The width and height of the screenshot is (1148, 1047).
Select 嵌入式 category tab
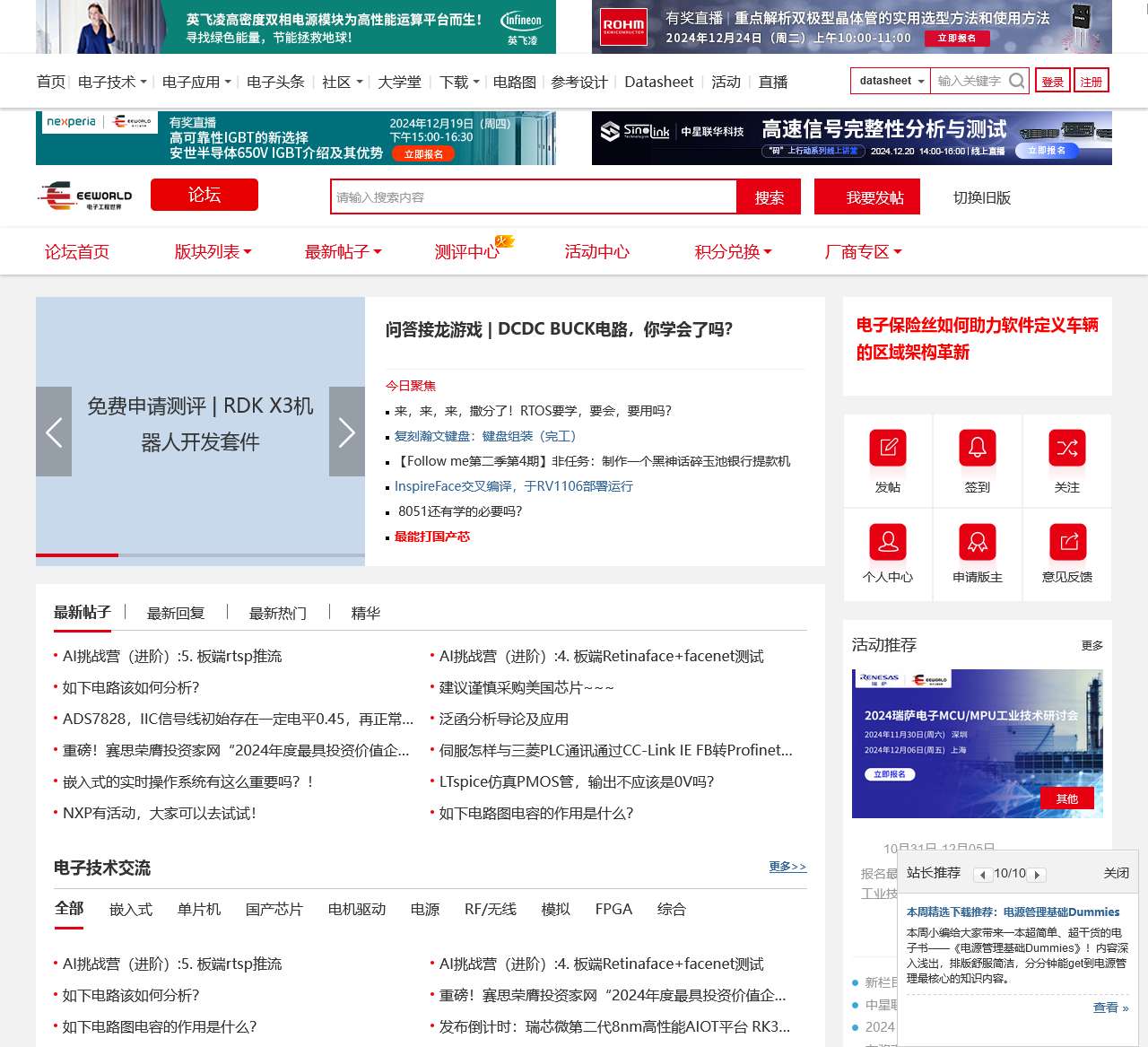pyautogui.click(x=131, y=909)
